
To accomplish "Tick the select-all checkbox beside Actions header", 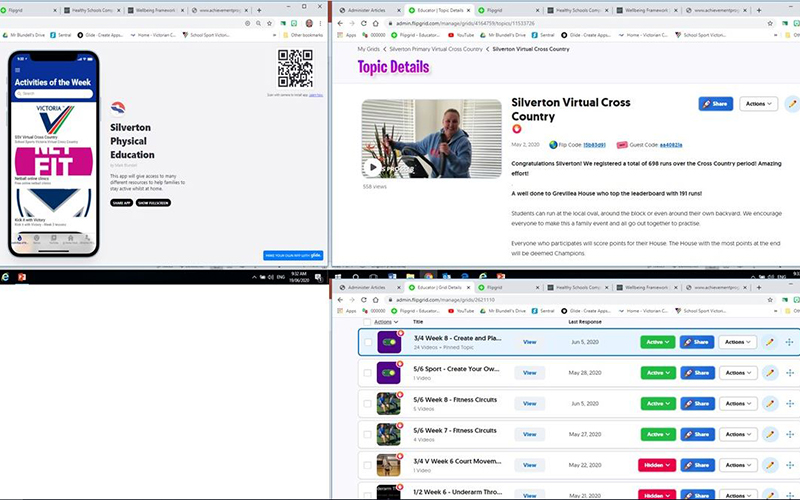I will (367, 322).
